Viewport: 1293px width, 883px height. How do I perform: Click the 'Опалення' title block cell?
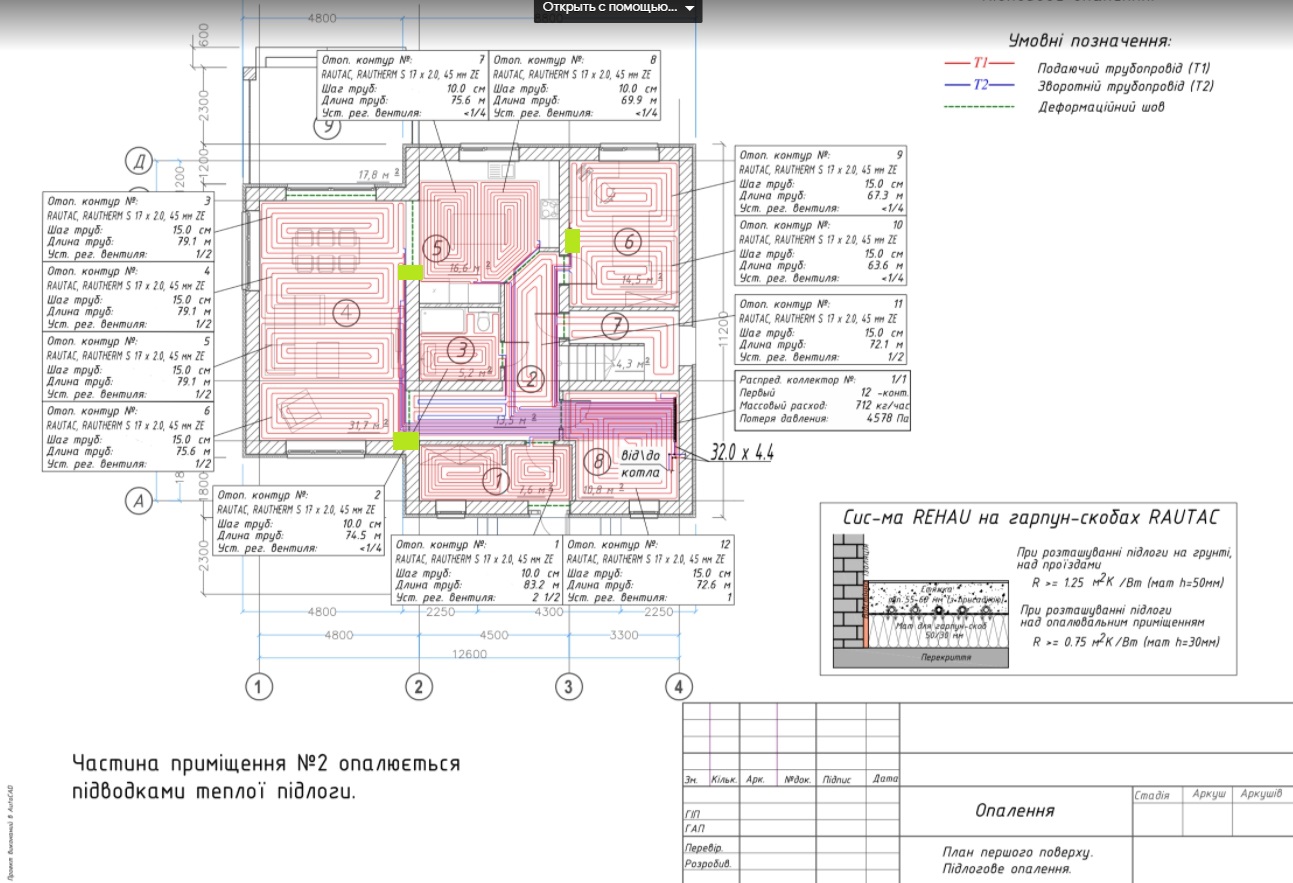coord(1015,810)
